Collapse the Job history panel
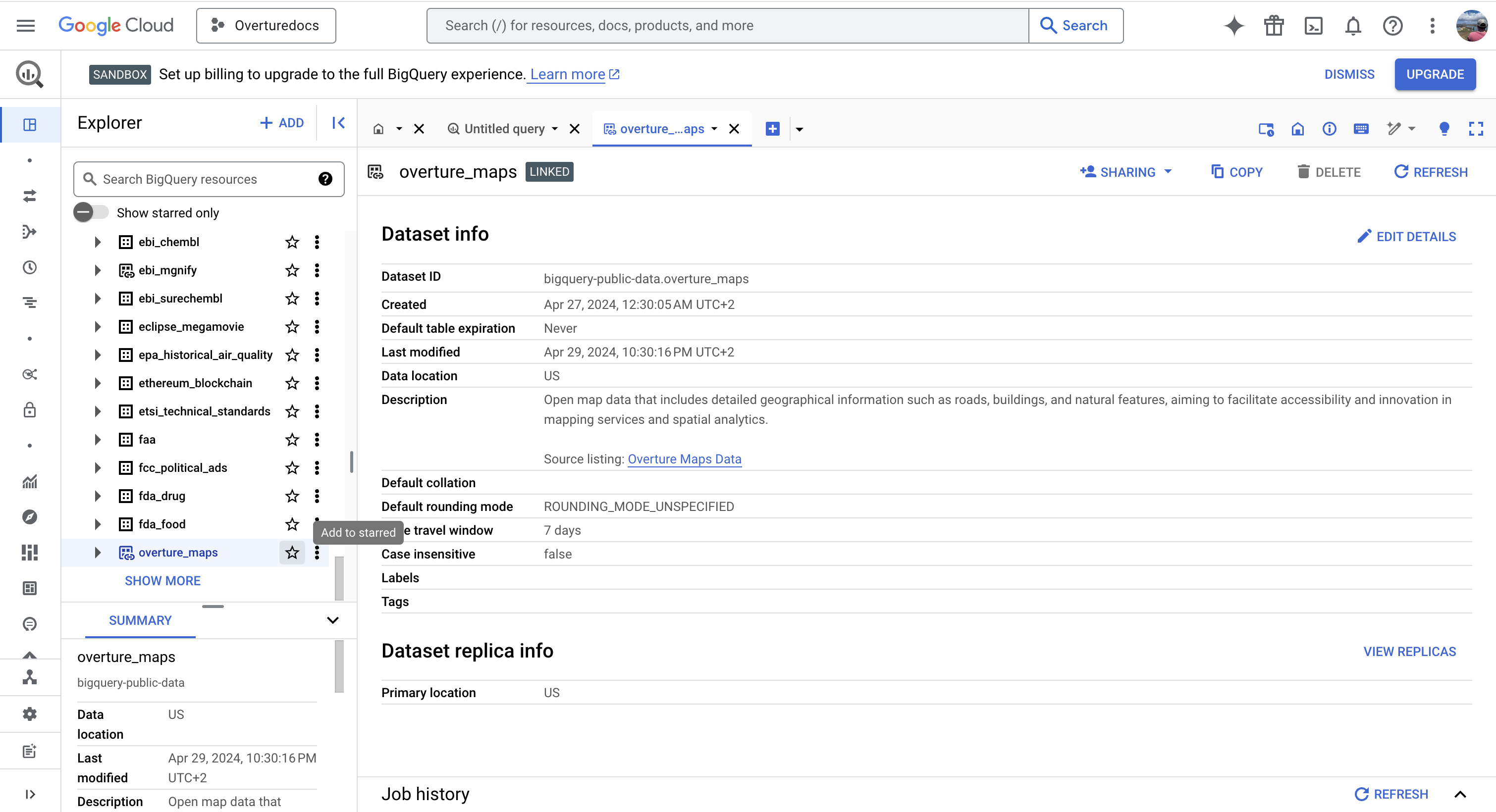This screenshot has width=1496, height=812. (1459, 794)
